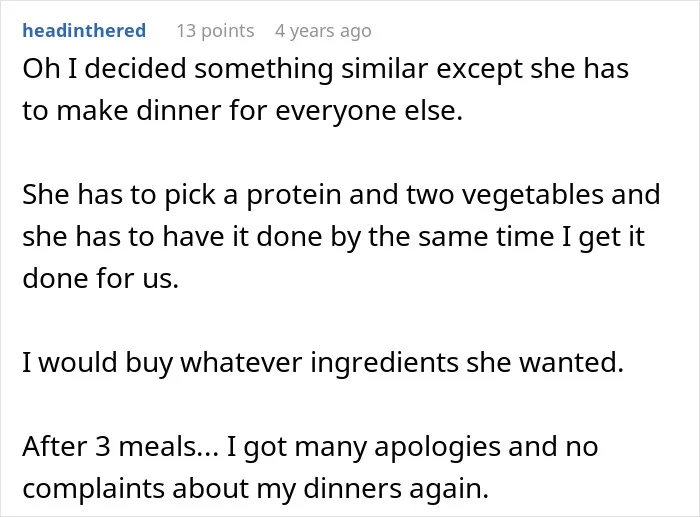Click the line to make dinner for everyone else
This screenshot has width=700, height=517.
(x=242, y=111)
